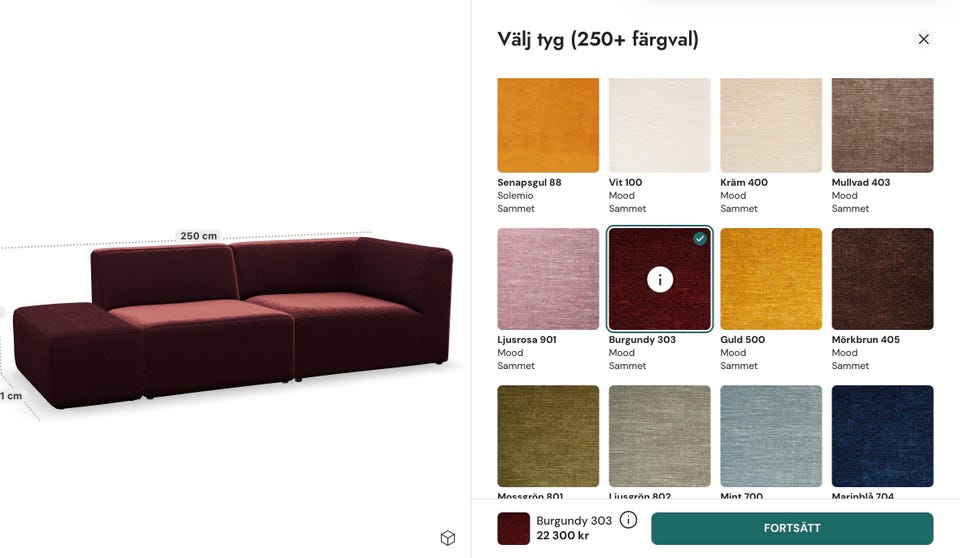960x558 pixels.
Task: Pick the Kräm 400 fabric swatch
Action: coord(771,125)
